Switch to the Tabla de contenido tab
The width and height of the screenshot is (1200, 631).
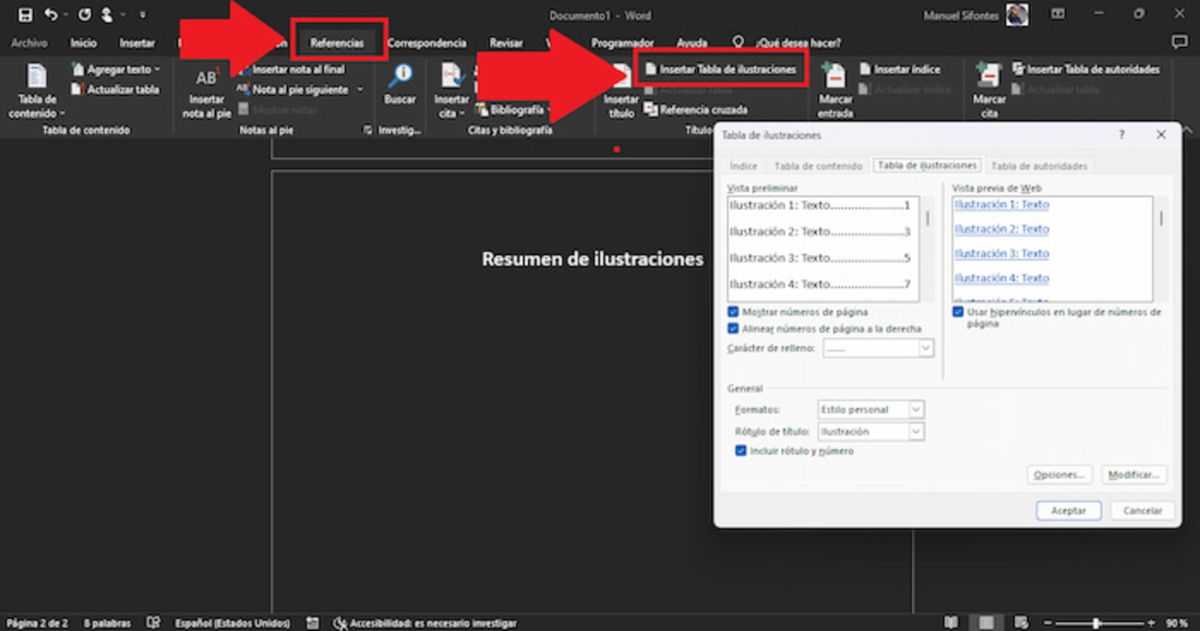818,165
